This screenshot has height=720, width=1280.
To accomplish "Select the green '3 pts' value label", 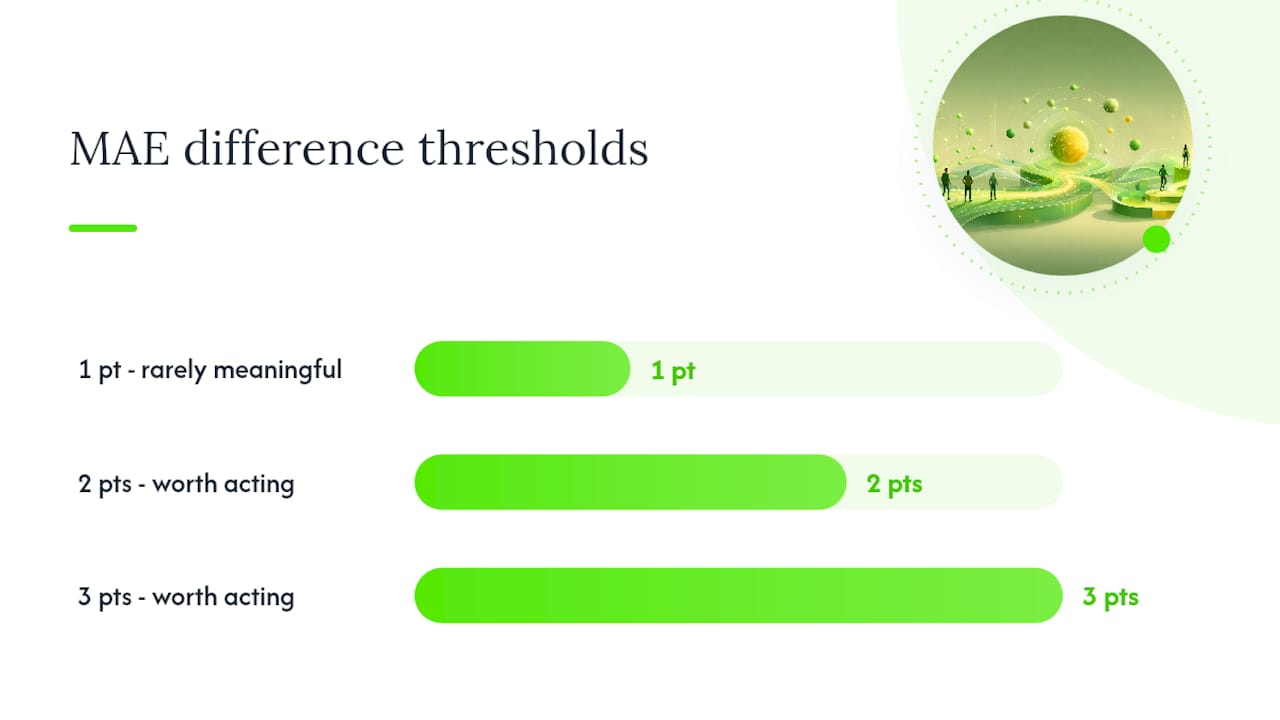I will [1110, 597].
